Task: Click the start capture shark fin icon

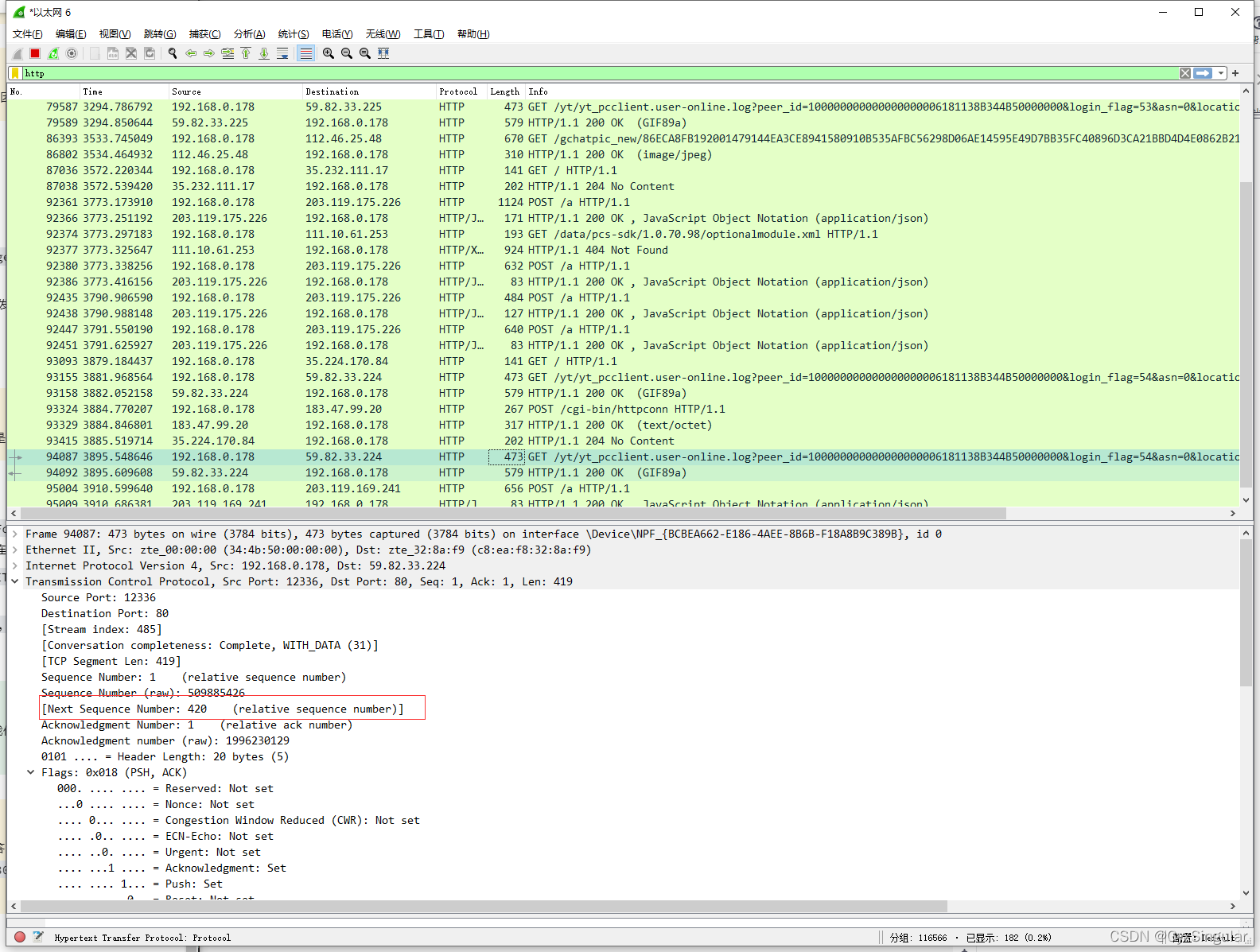Action: pos(17,53)
